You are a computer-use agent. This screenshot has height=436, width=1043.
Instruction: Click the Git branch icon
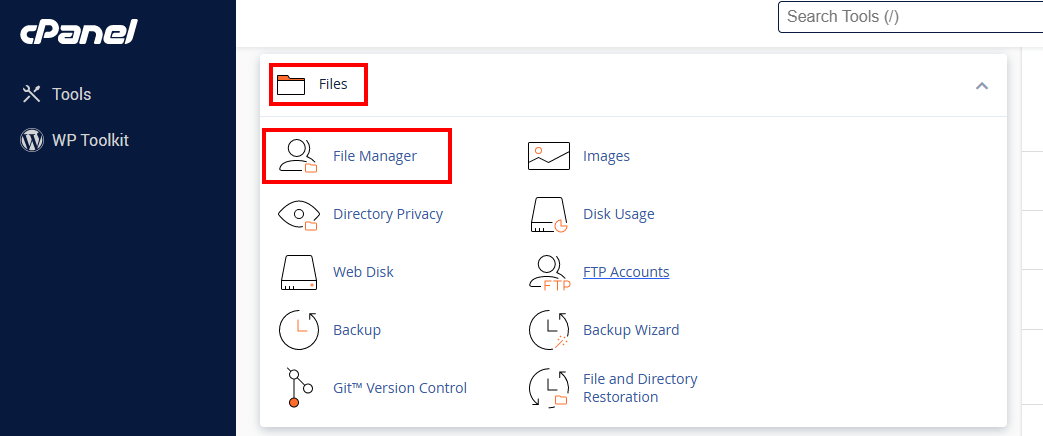pyautogui.click(x=299, y=387)
